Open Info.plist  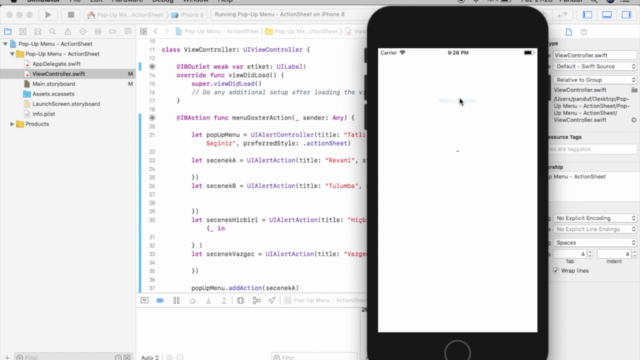point(44,114)
